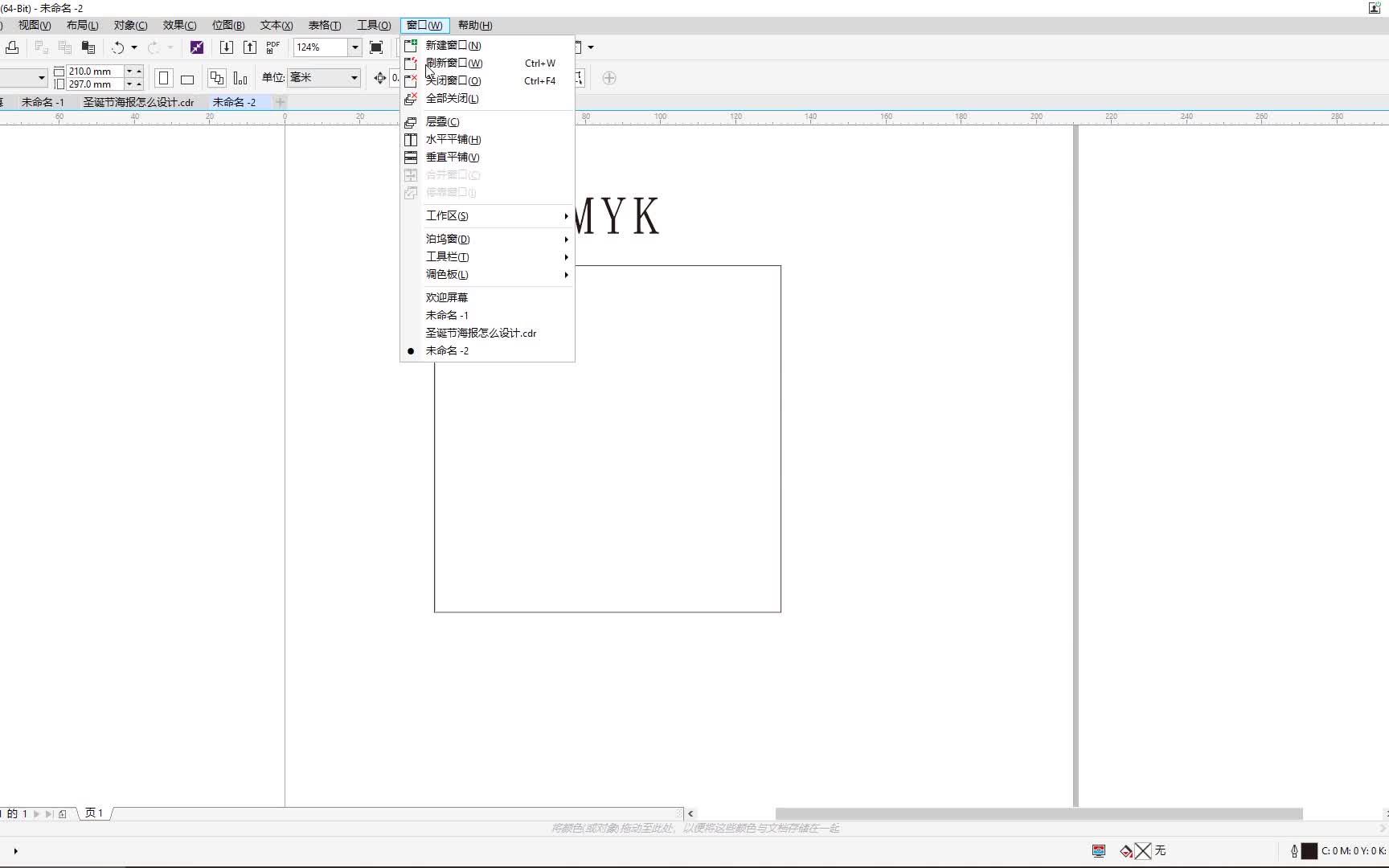Viewport: 1389px width, 868px height.
Task: Choose 新建窗口(N) from the Window menu
Action: [487, 46]
